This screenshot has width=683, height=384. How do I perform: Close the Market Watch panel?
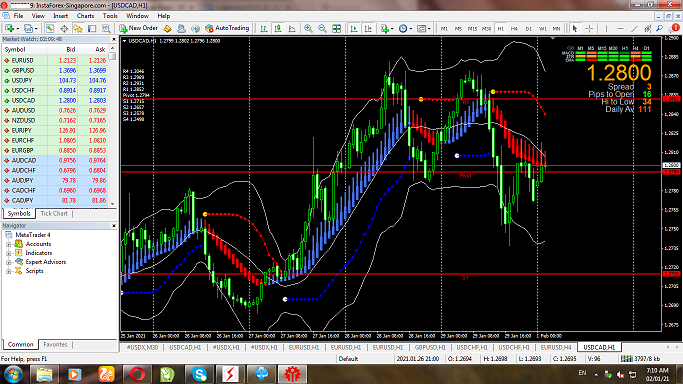tap(114, 39)
